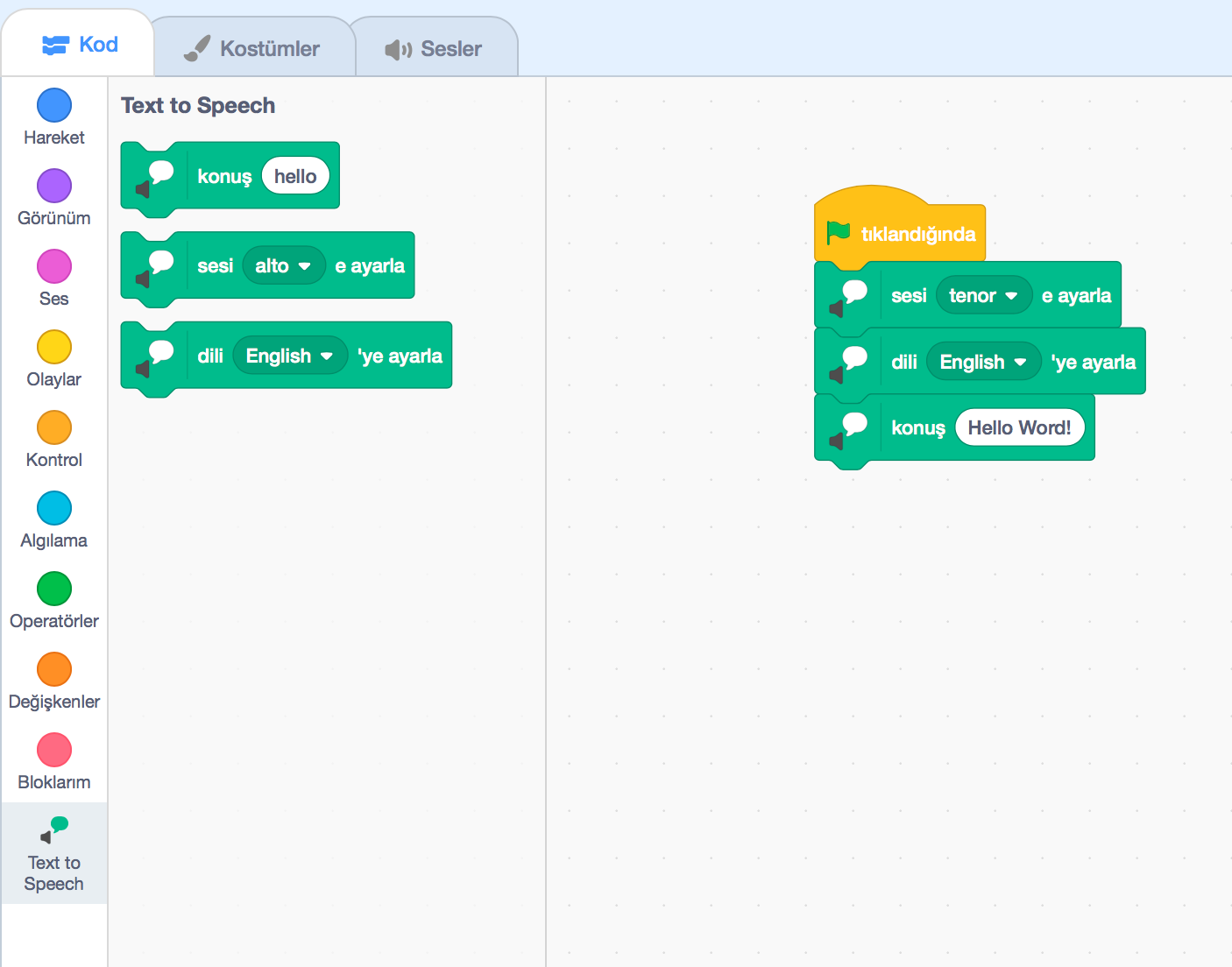Viewport: 1232px width, 967px height.
Task: Click the Hello Word! text input
Action: click(x=1020, y=427)
